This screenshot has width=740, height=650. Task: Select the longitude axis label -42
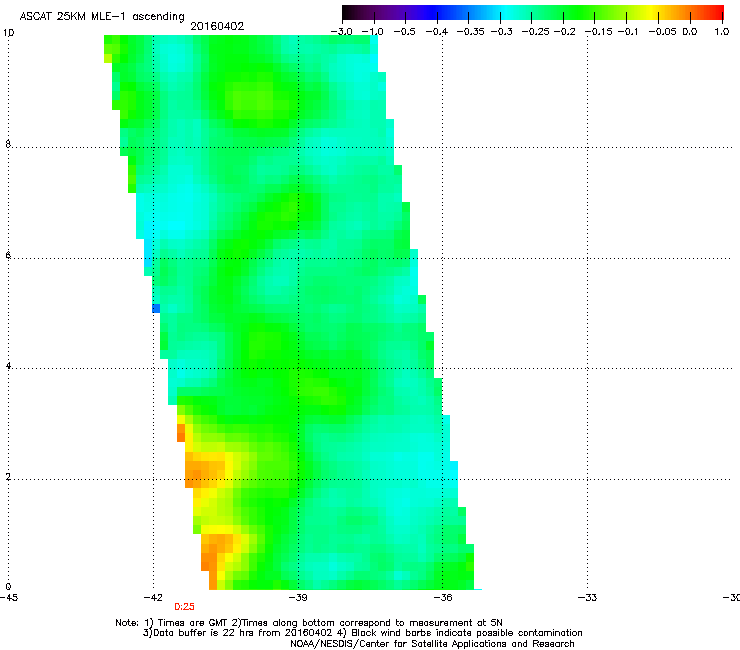153,598
